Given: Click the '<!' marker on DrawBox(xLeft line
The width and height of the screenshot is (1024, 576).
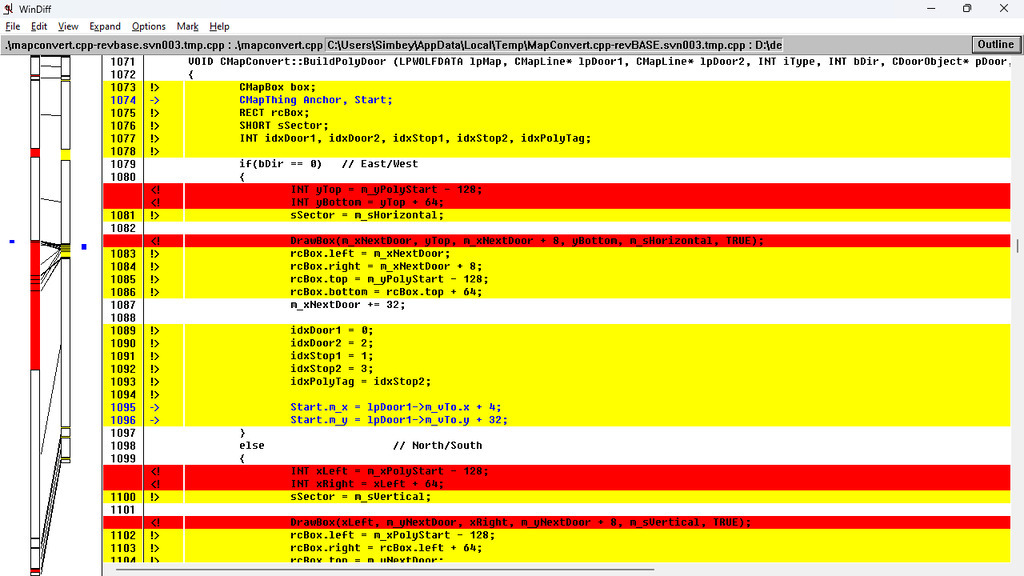Looking at the screenshot, I should click(x=155, y=522).
